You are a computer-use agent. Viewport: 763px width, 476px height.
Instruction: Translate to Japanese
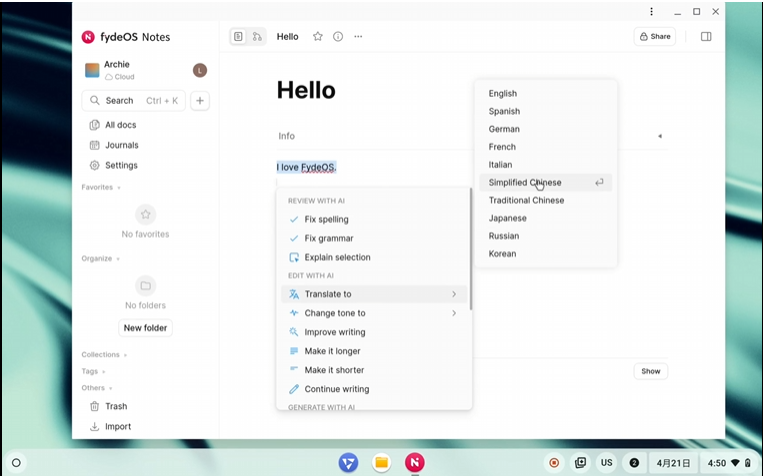[x=545, y=218]
